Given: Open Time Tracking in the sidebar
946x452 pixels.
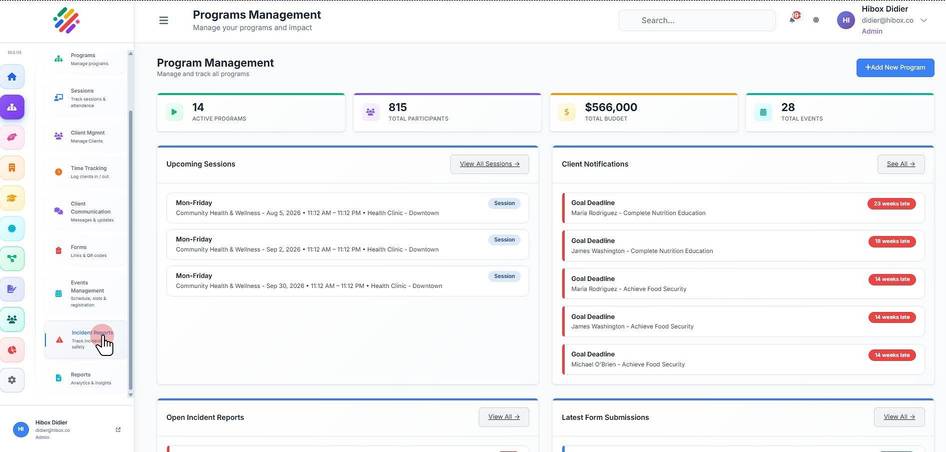Looking at the screenshot, I should pos(86,172).
